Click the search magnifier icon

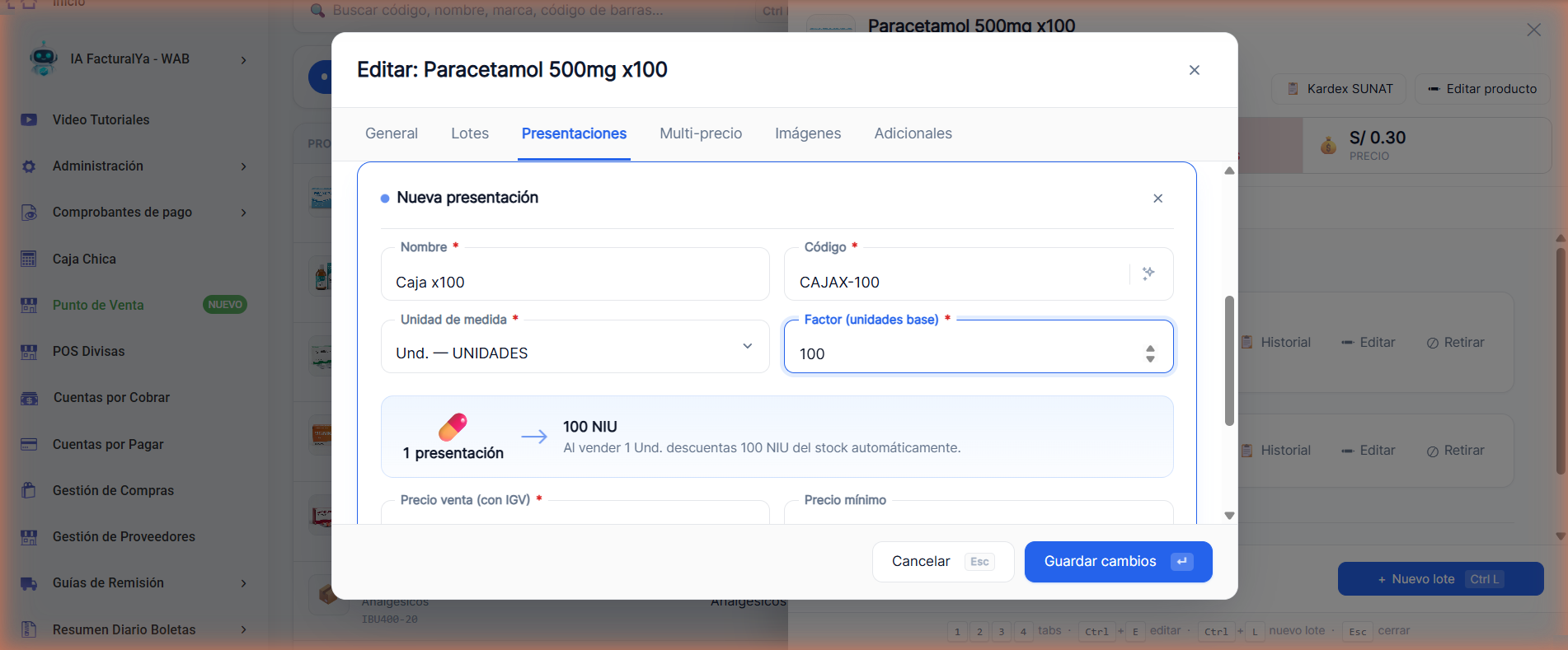pos(317,11)
